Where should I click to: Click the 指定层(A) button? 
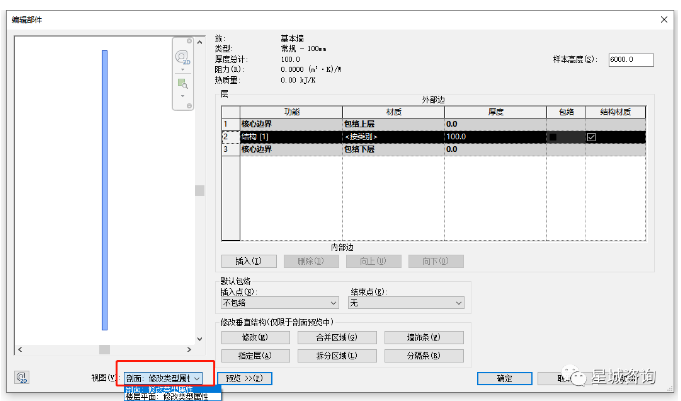point(255,356)
